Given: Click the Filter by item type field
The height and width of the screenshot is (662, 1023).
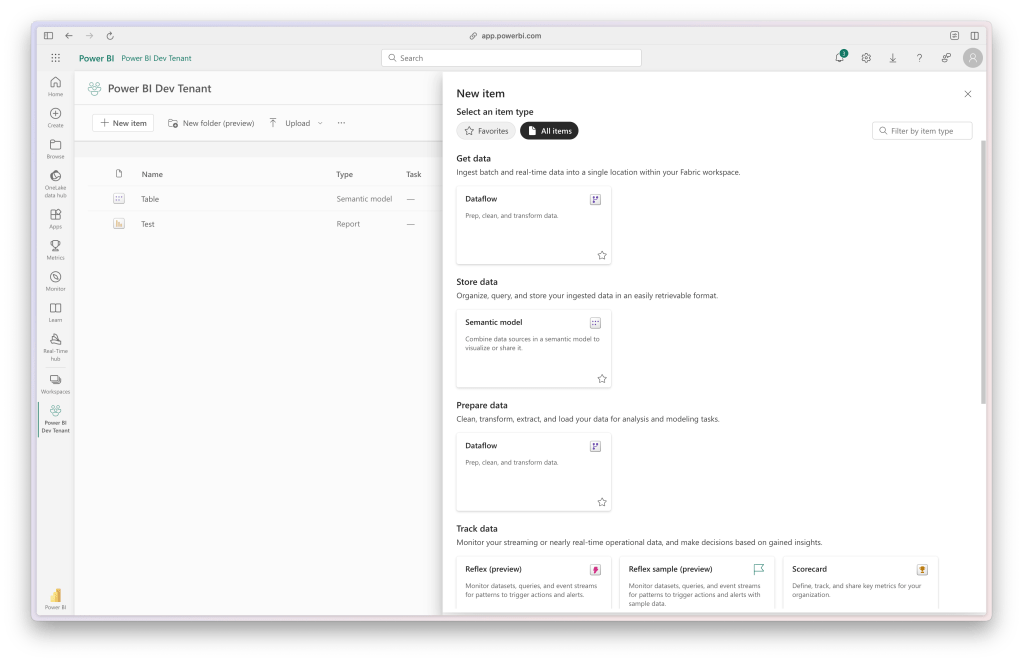Looking at the screenshot, I should pyautogui.click(x=922, y=131).
